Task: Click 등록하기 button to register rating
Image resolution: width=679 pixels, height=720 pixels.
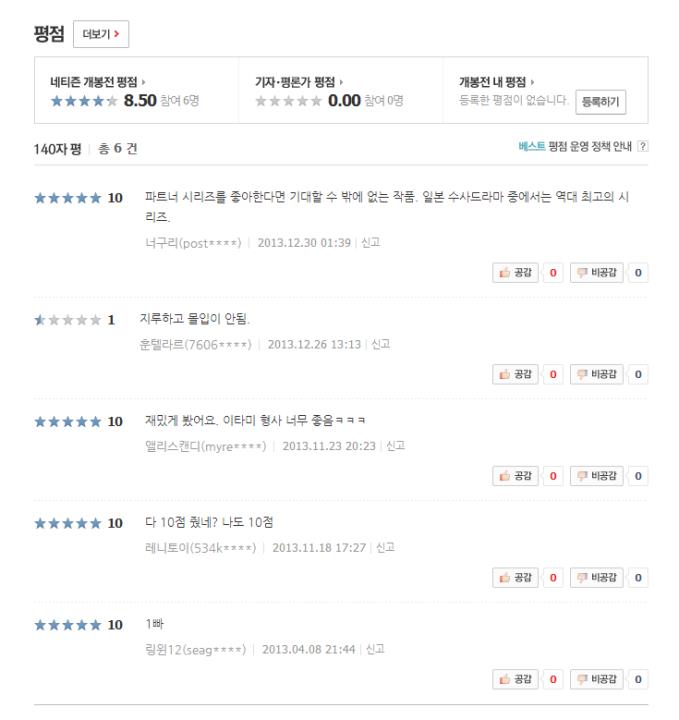Action: tap(602, 102)
